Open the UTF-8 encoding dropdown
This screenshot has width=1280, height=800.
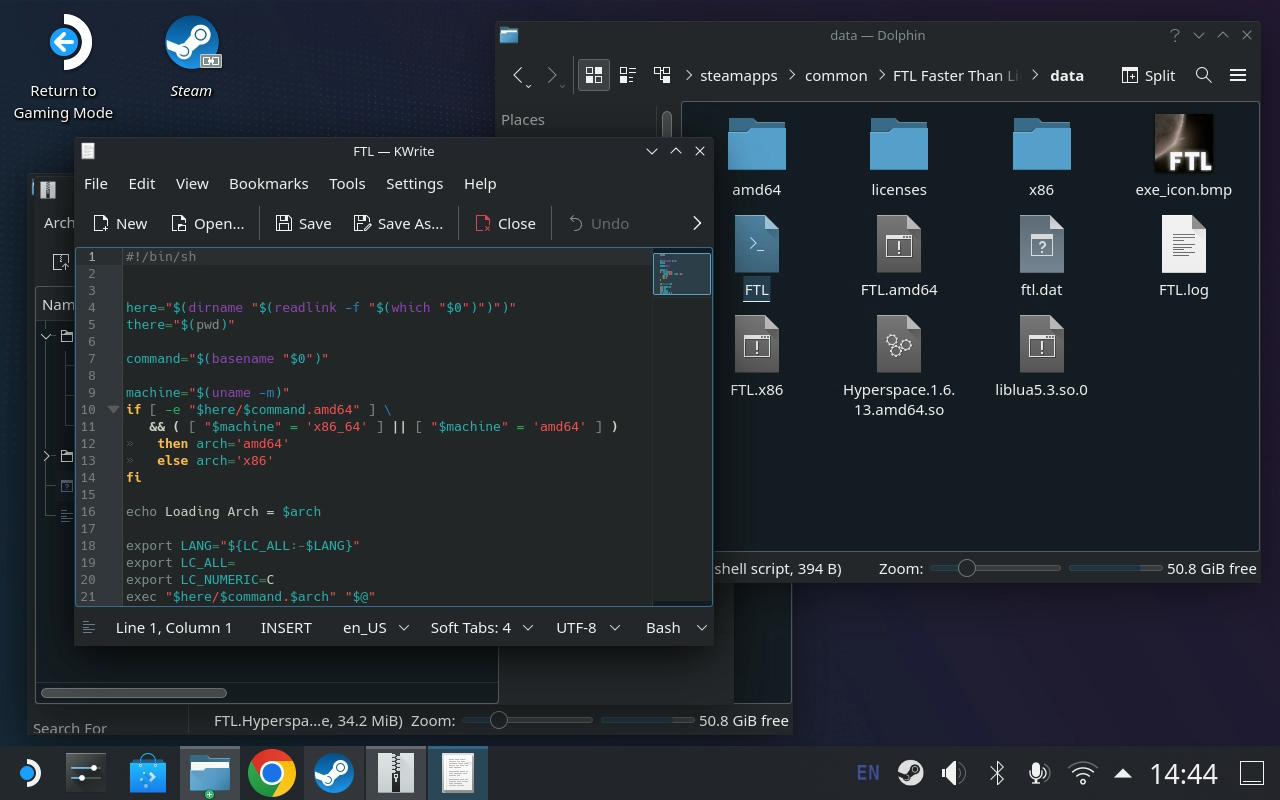coord(588,627)
